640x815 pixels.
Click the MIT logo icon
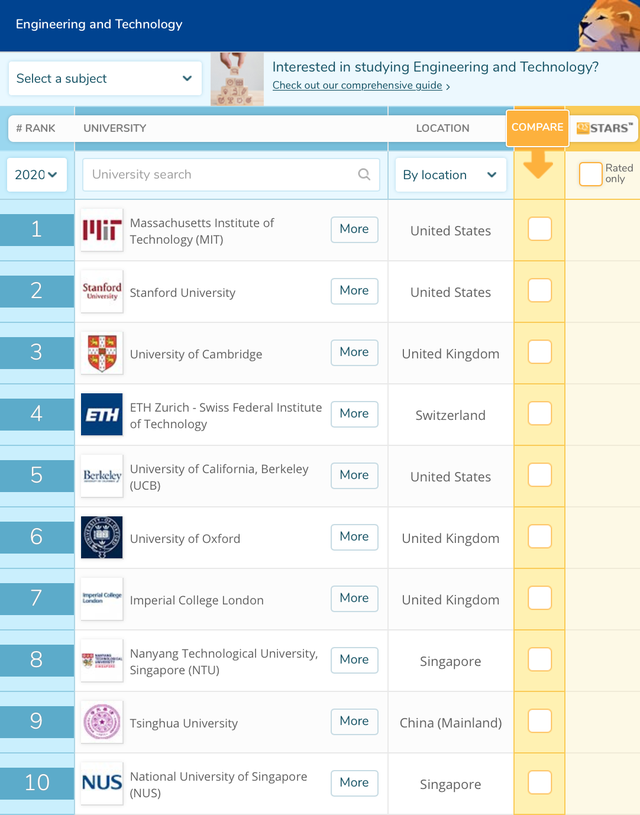coord(102,230)
